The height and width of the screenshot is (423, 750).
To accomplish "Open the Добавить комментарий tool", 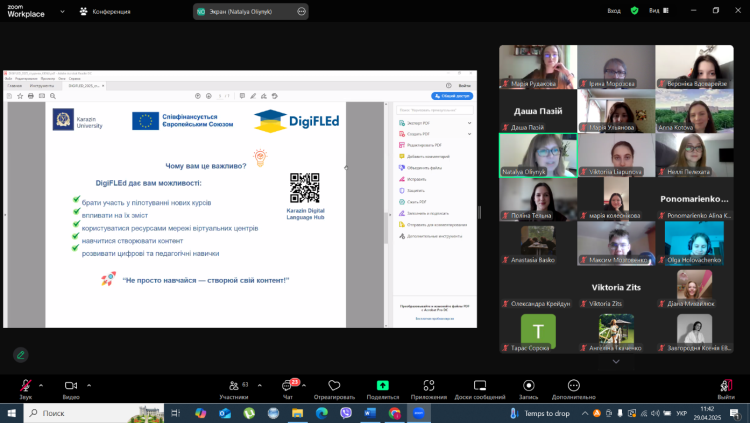I will 424,156.
